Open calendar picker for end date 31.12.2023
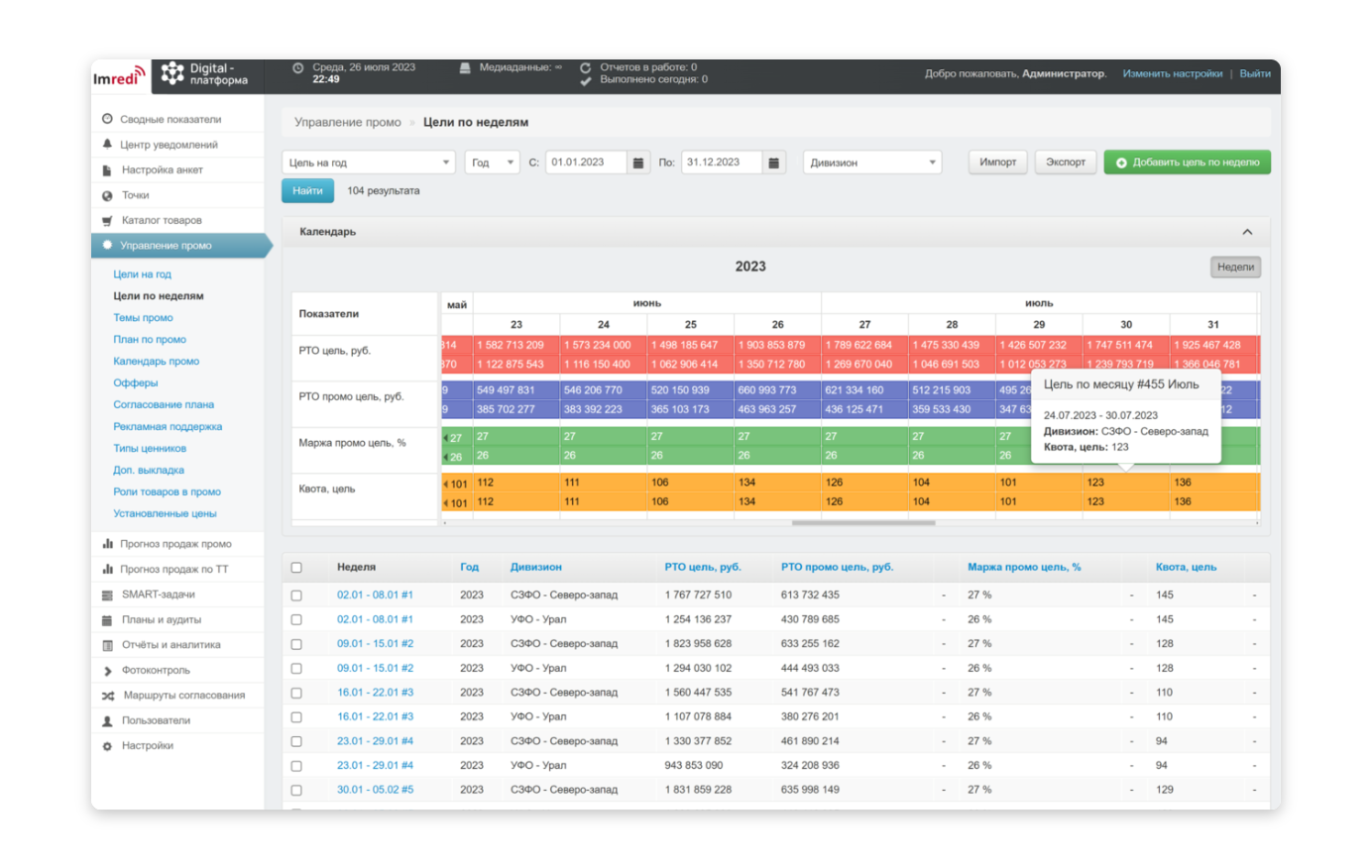 tap(774, 163)
